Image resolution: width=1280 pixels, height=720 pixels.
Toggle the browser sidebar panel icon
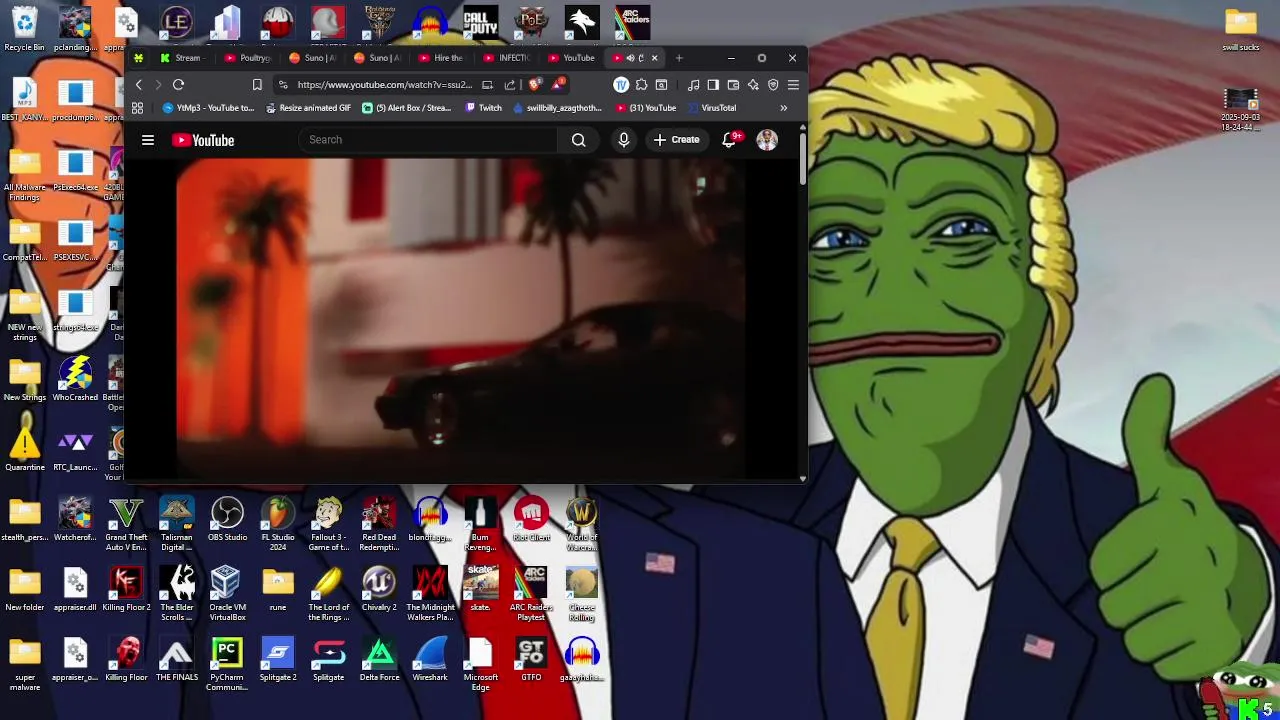click(x=713, y=85)
